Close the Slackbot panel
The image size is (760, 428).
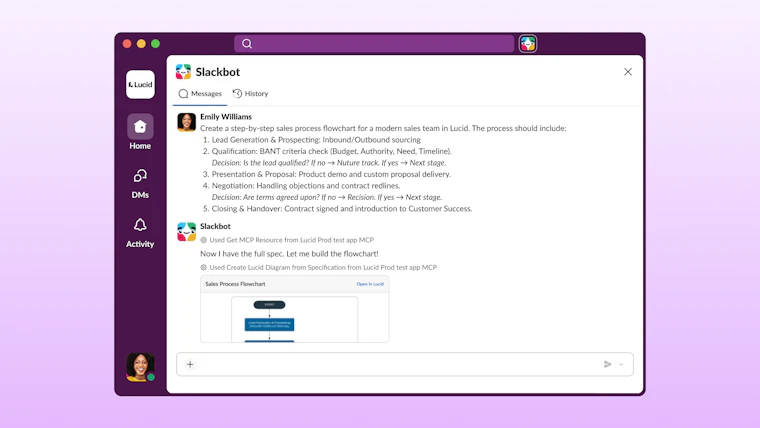628,72
